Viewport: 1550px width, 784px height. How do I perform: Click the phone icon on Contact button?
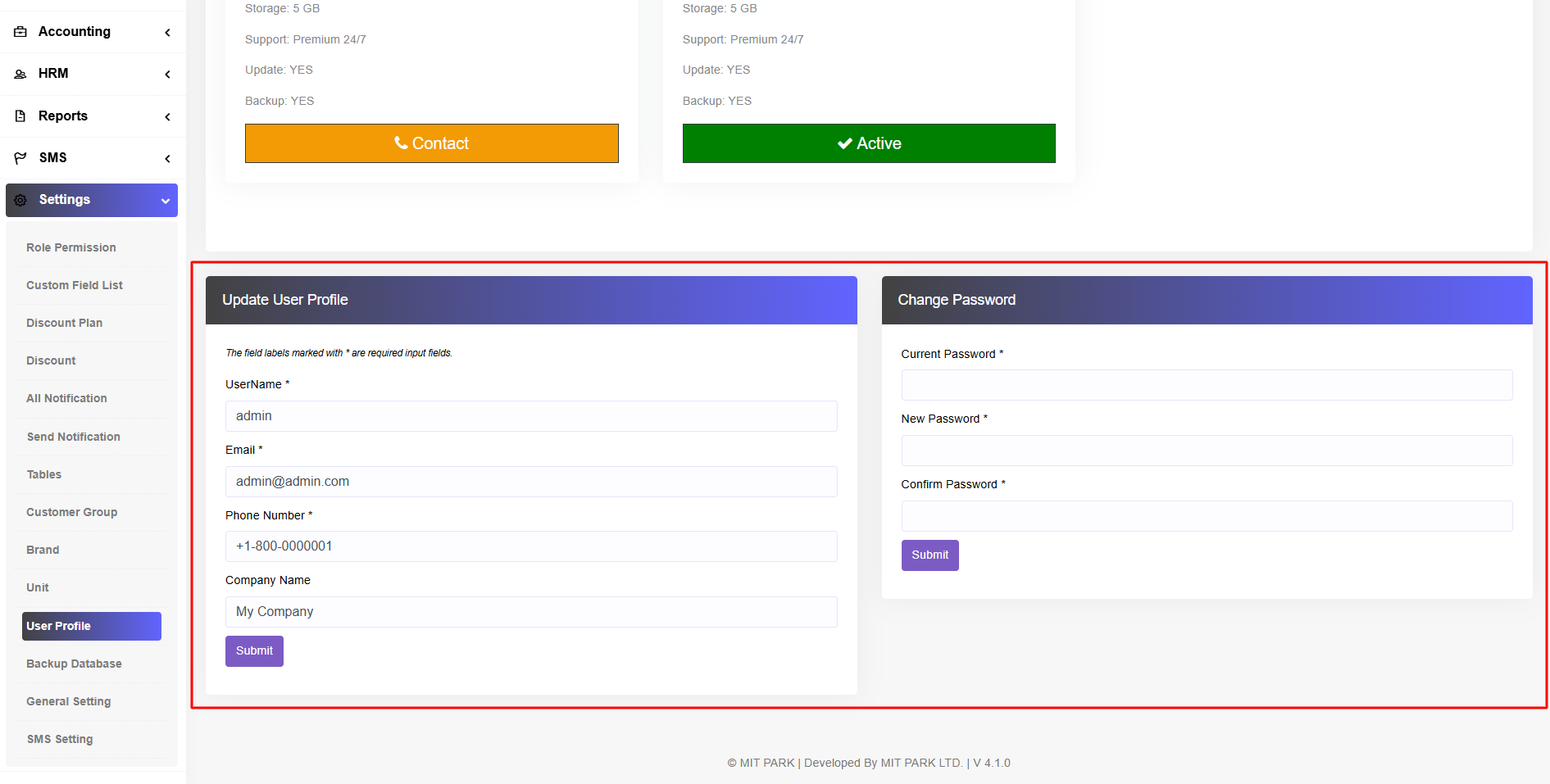coord(401,143)
